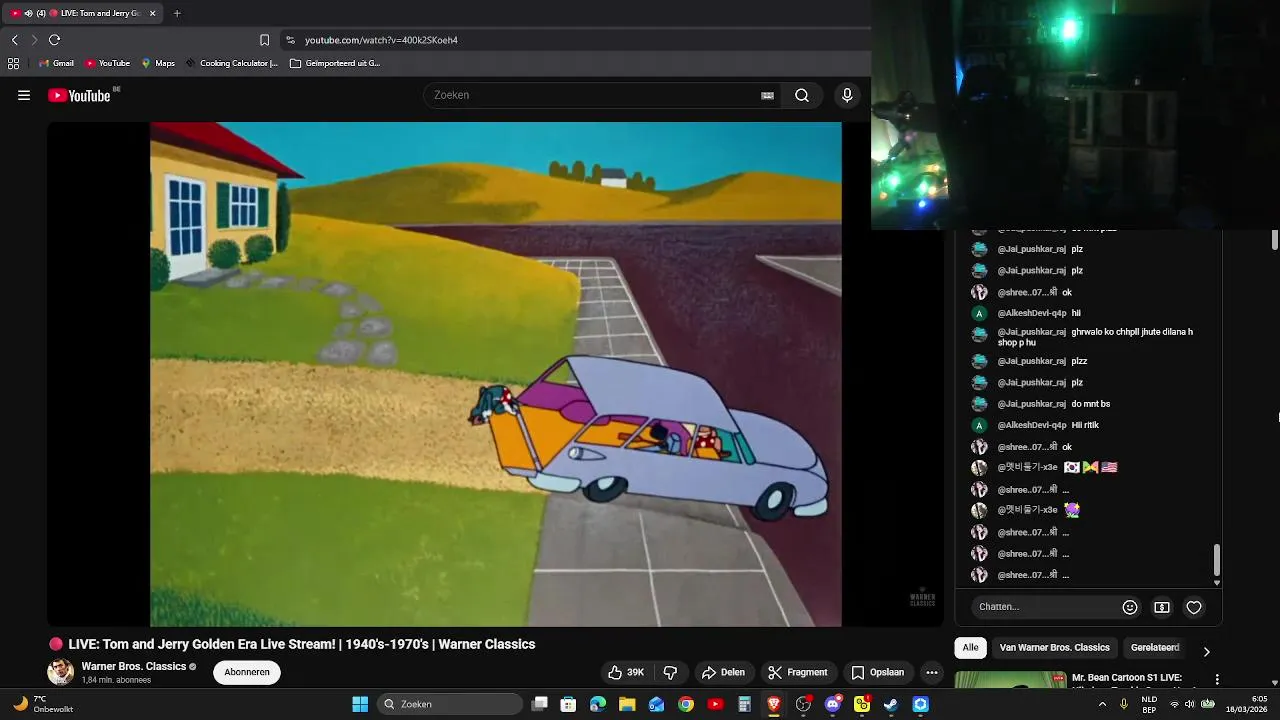Image resolution: width=1280 pixels, height=720 pixels.
Task: Open the Warner Bros. Classics channel name
Action: coord(134,666)
